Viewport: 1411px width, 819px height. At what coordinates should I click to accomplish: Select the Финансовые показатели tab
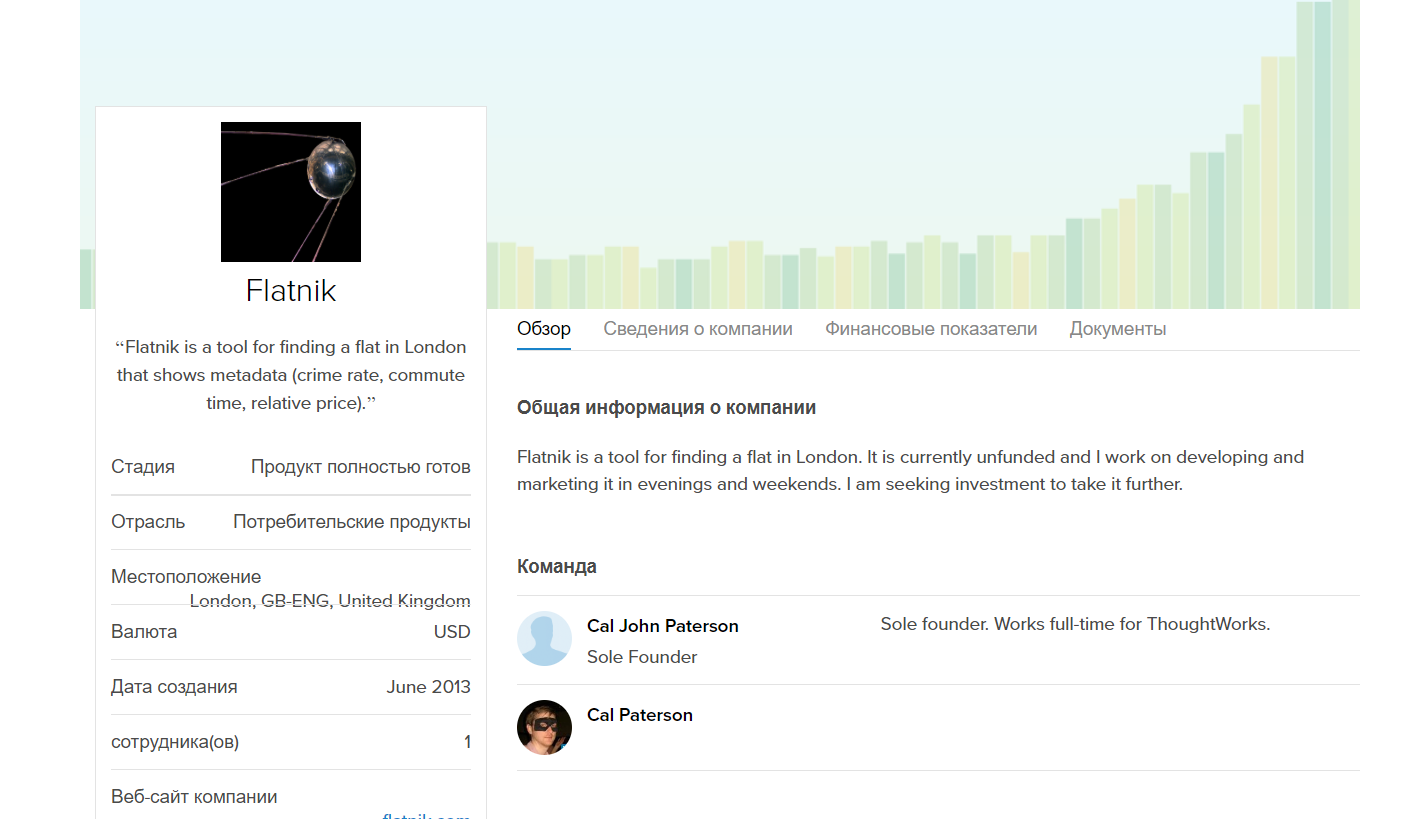(931, 329)
